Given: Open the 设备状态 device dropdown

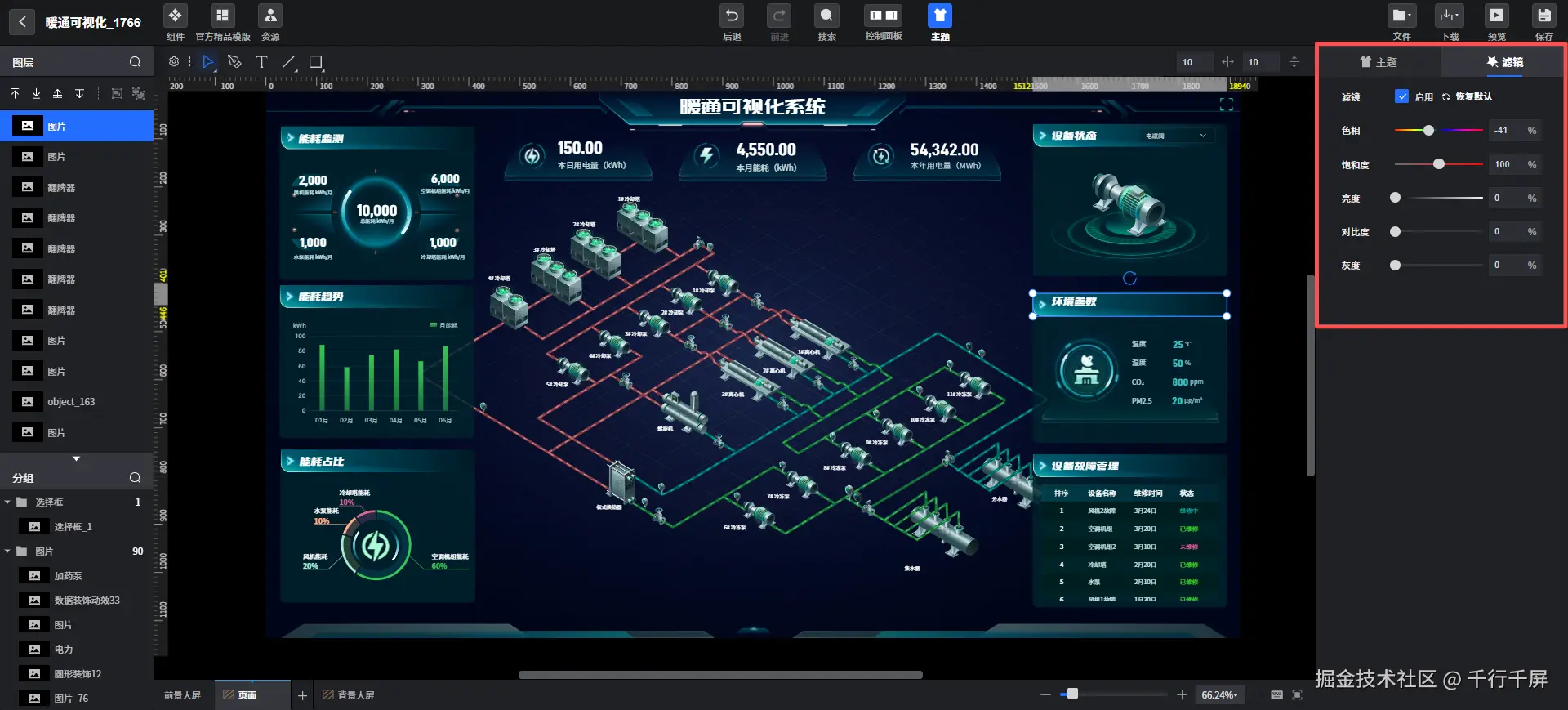Looking at the screenshot, I should pyautogui.click(x=1175, y=136).
